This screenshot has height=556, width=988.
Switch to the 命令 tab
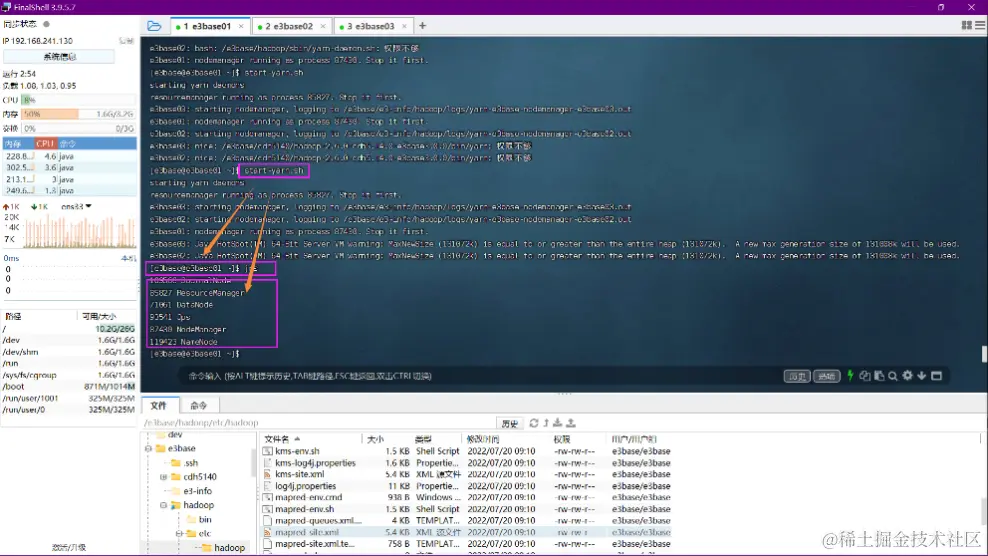(x=198, y=405)
